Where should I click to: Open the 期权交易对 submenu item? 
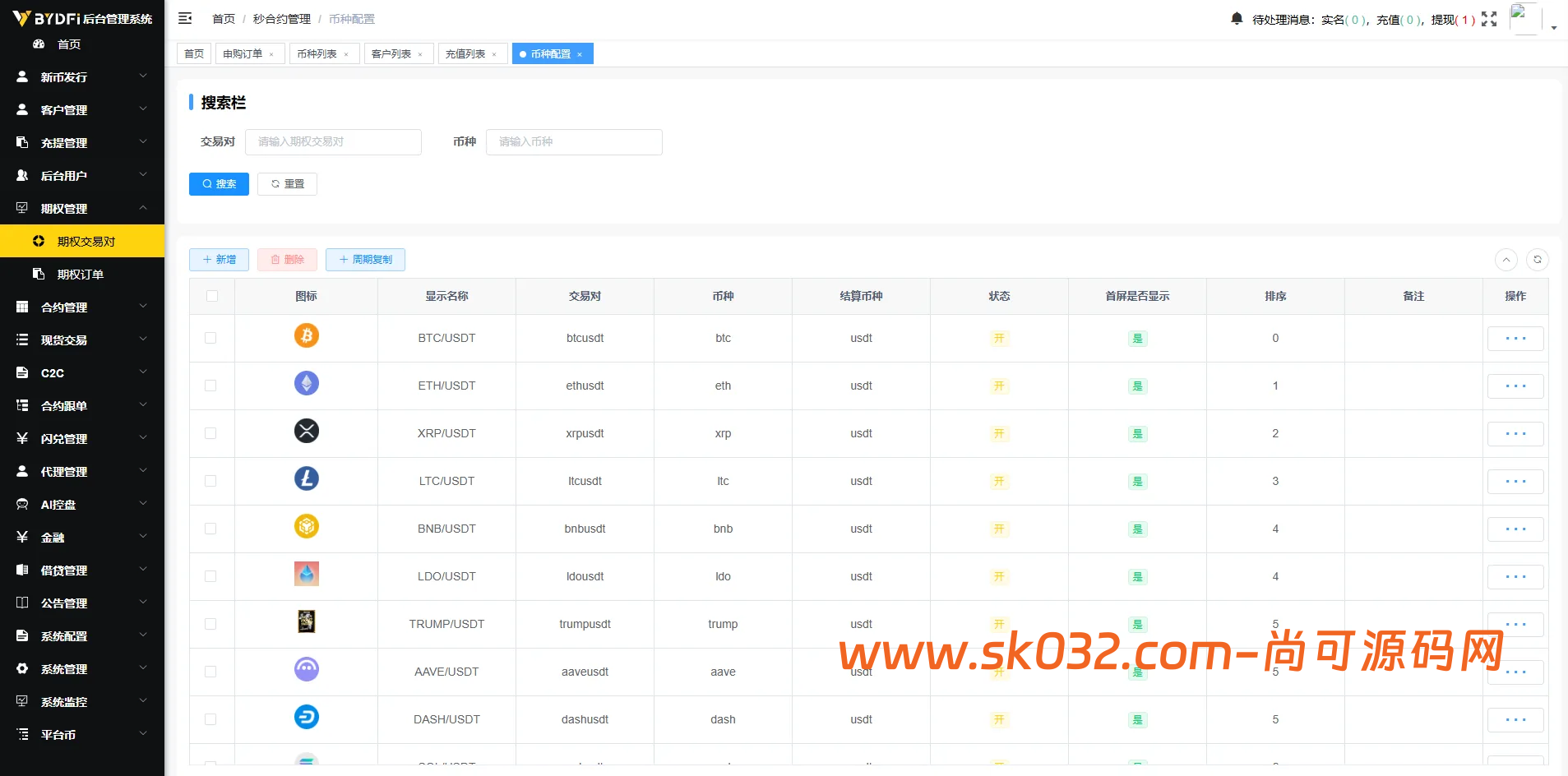pyautogui.click(x=82, y=241)
